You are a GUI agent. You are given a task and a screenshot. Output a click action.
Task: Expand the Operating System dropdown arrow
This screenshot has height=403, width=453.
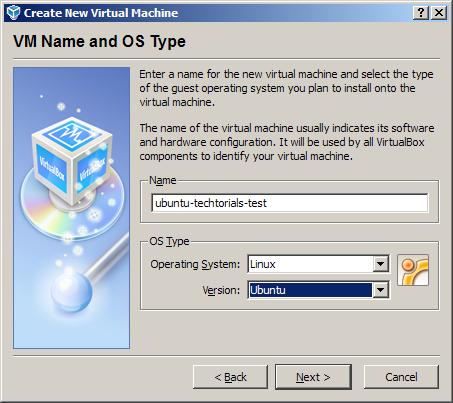click(x=380, y=264)
